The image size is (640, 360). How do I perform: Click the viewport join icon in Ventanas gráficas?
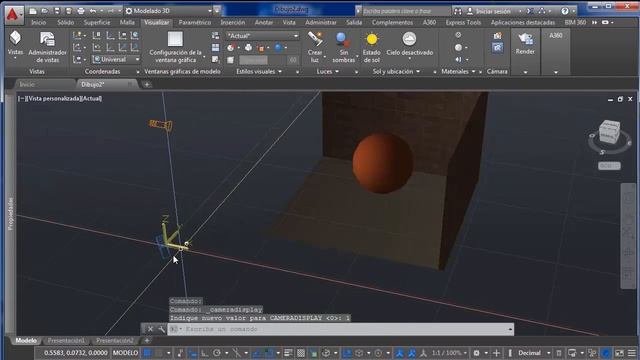click(x=216, y=48)
